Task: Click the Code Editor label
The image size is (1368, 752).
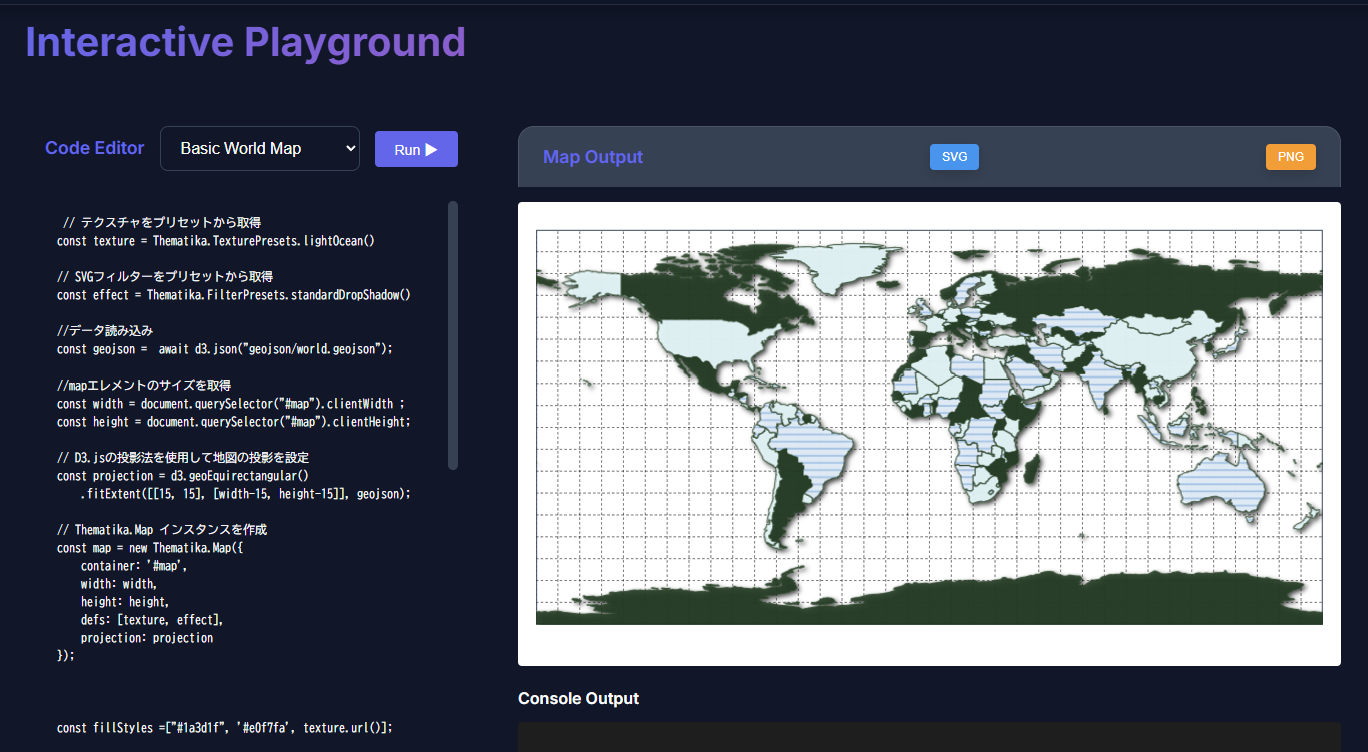Action: coord(94,148)
